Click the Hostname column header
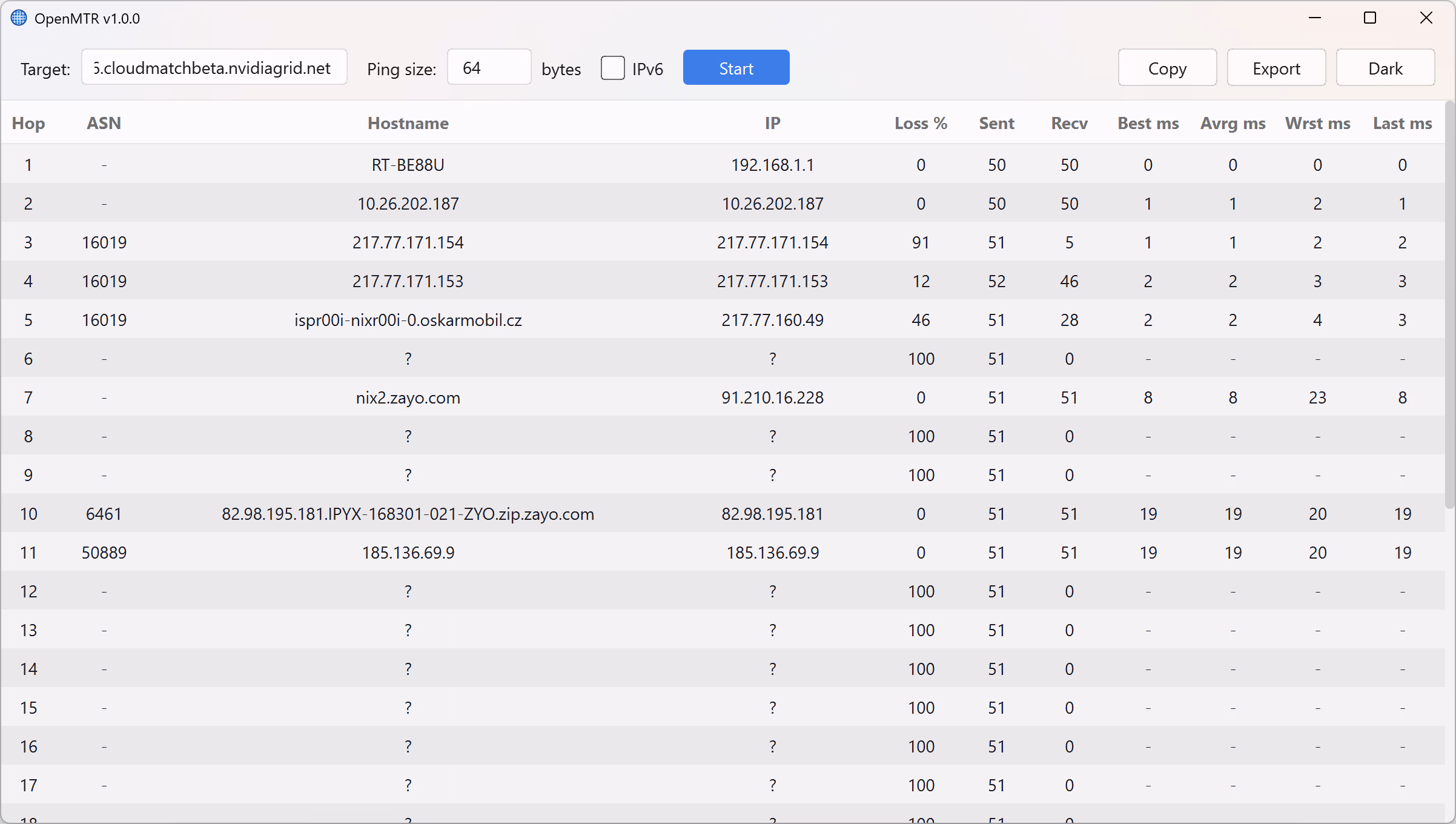The image size is (1456, 824). pyautogui.click(x=408, y=123)
